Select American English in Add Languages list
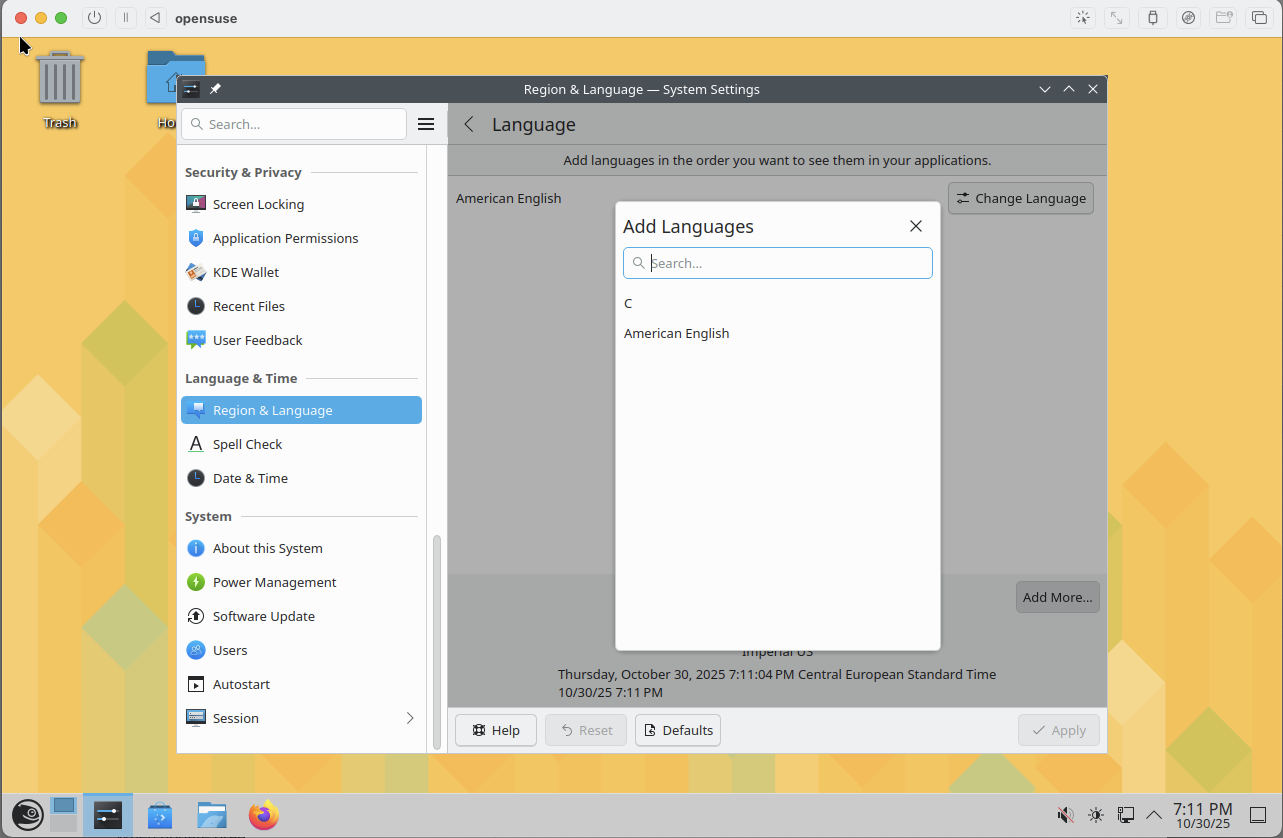Viewport: 1283px width, 838px height. [676, 333]
